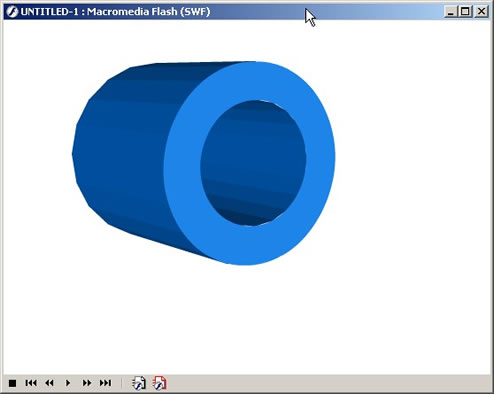Click the Flash logo icon in title bar
The height and width of the screenshot is (394, 494).
point(12,12)
